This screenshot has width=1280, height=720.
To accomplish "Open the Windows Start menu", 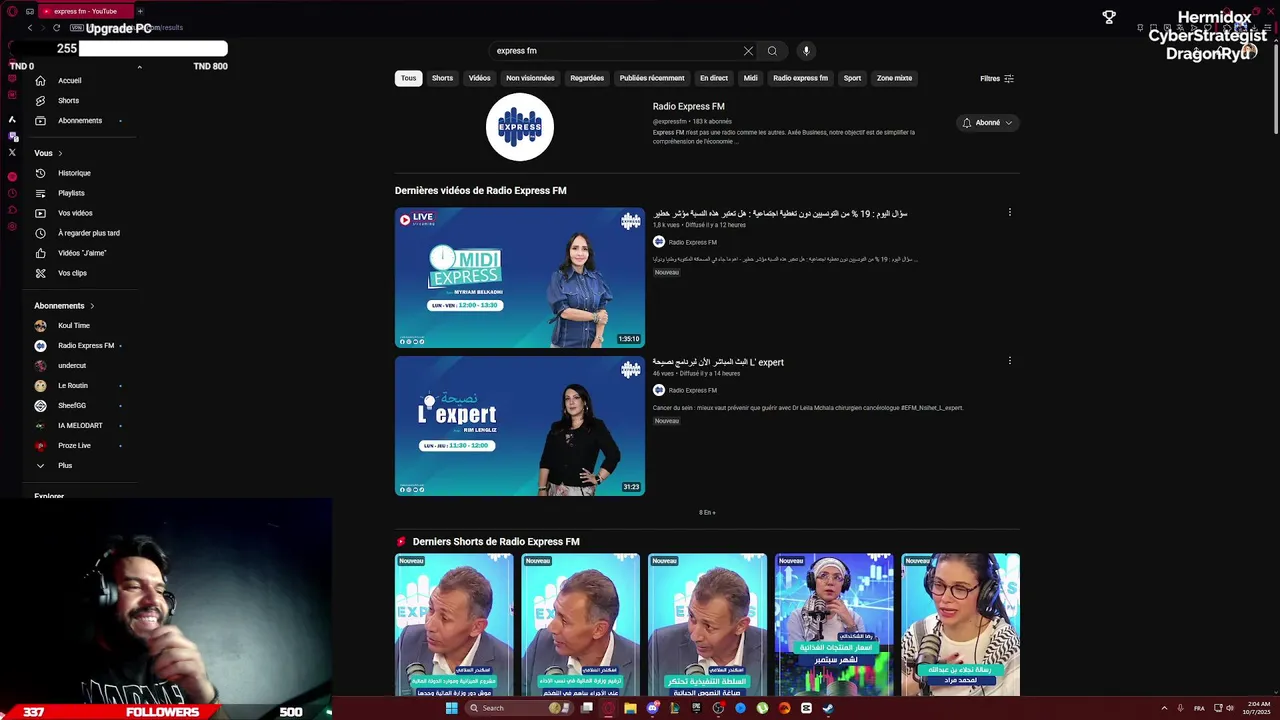I will [451, 708].
